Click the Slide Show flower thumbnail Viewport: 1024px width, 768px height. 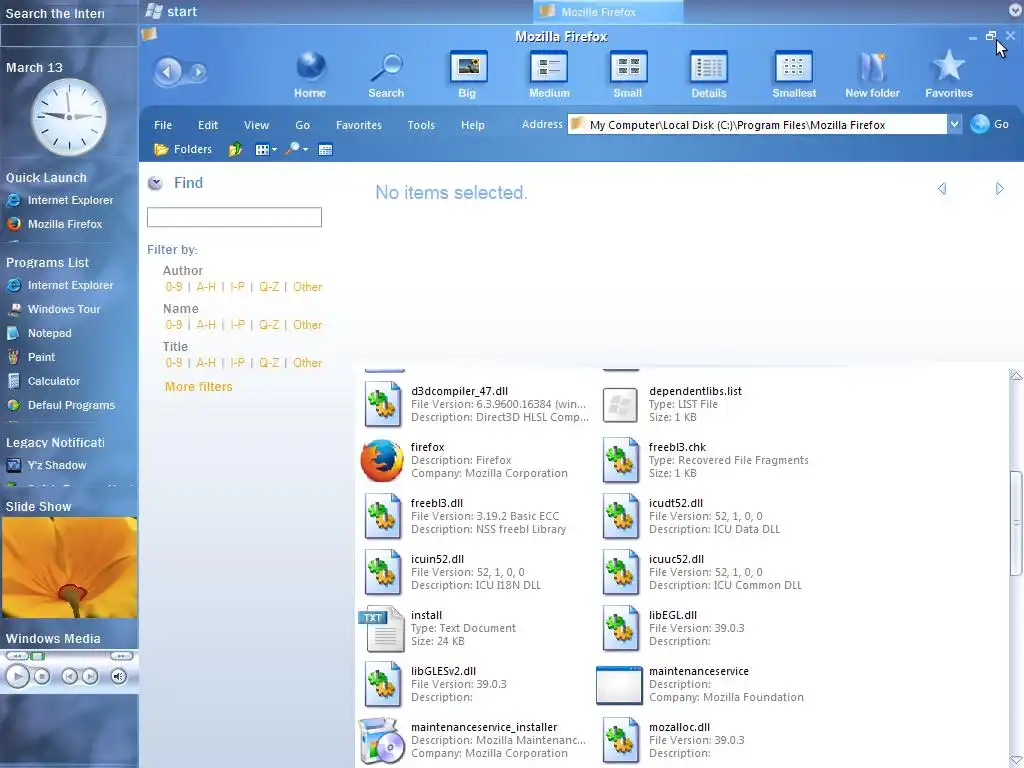click(x=69, y=568)
